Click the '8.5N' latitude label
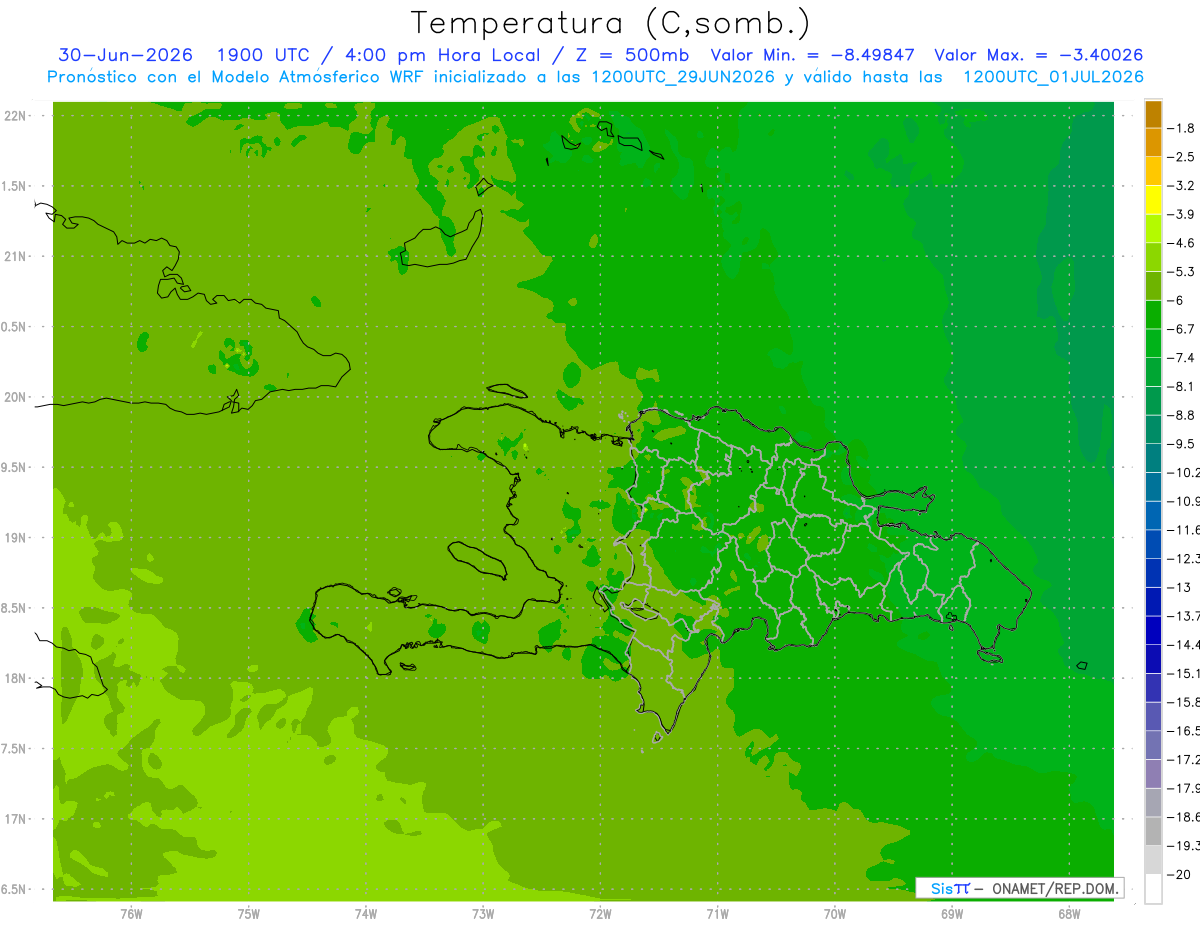The image size is (1200, 927). point(15,609)
